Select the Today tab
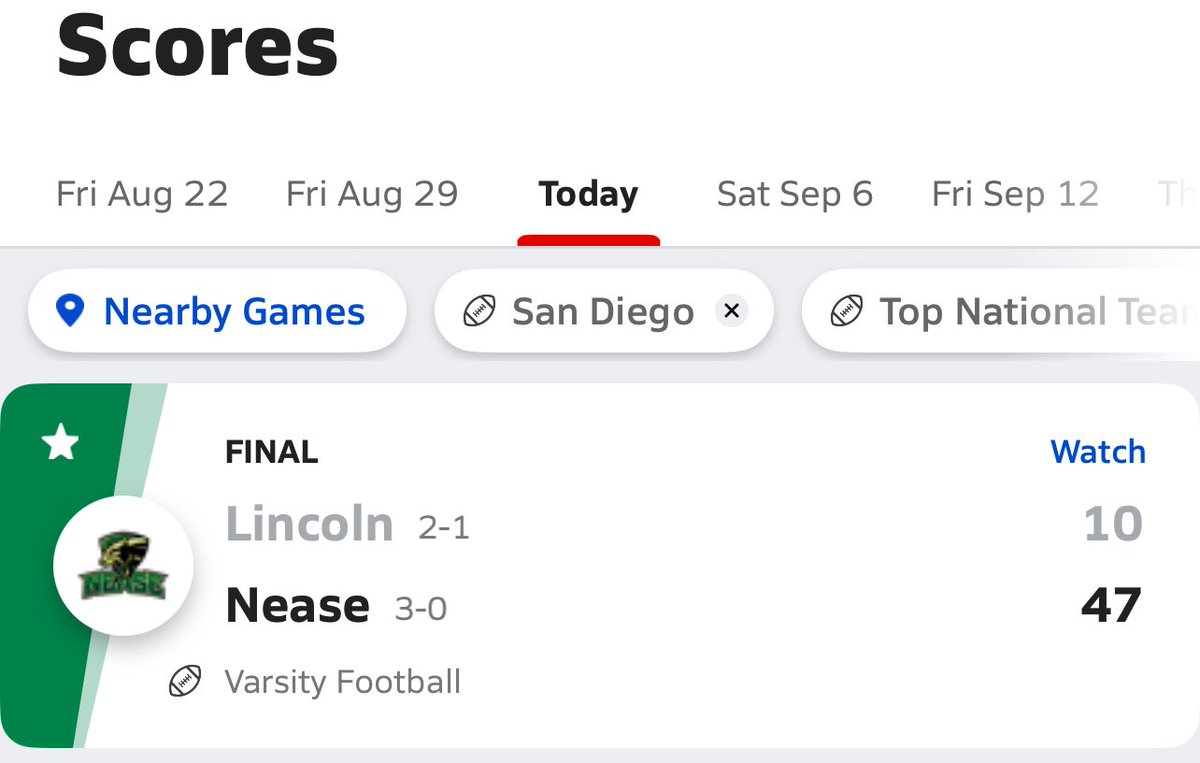This screenshot has width=1200, height=763. pos(588,194)
